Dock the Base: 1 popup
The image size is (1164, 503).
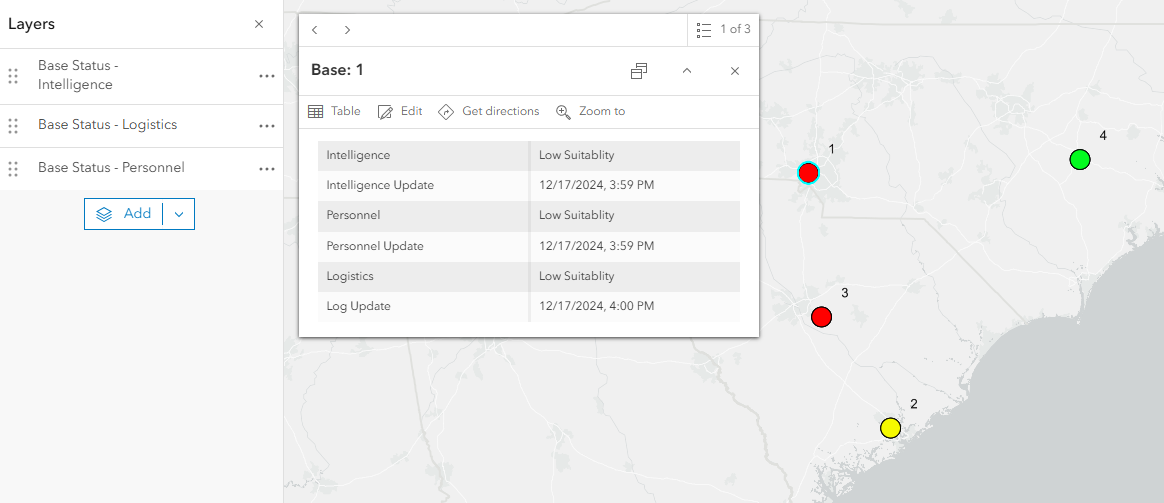pos(638,71)
